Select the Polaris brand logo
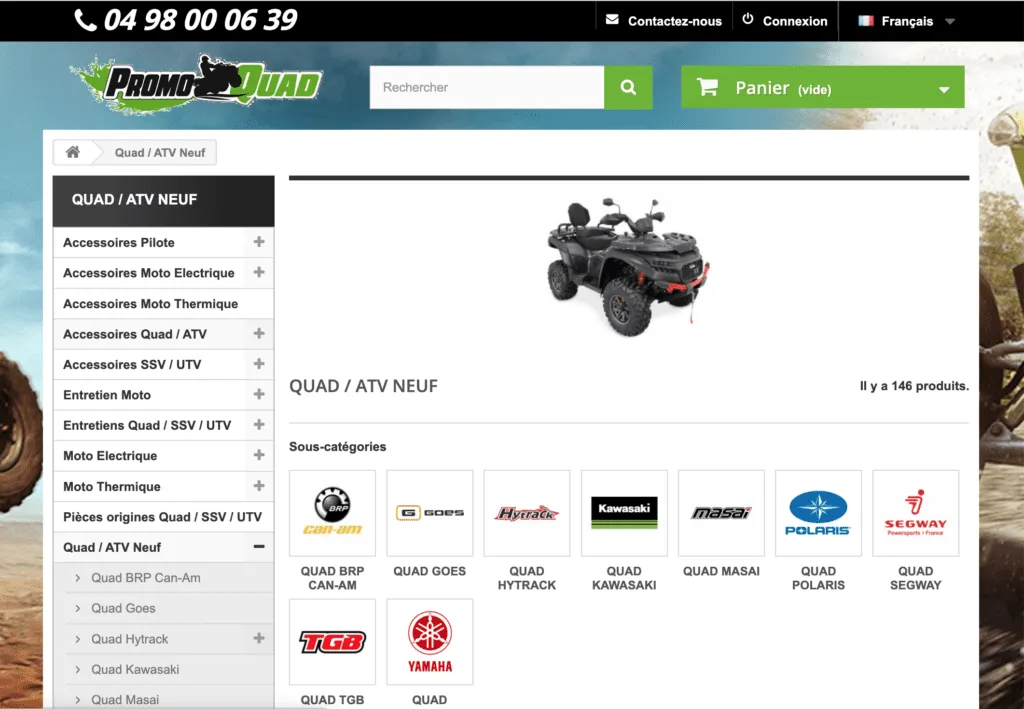 [x=818, y=513]
